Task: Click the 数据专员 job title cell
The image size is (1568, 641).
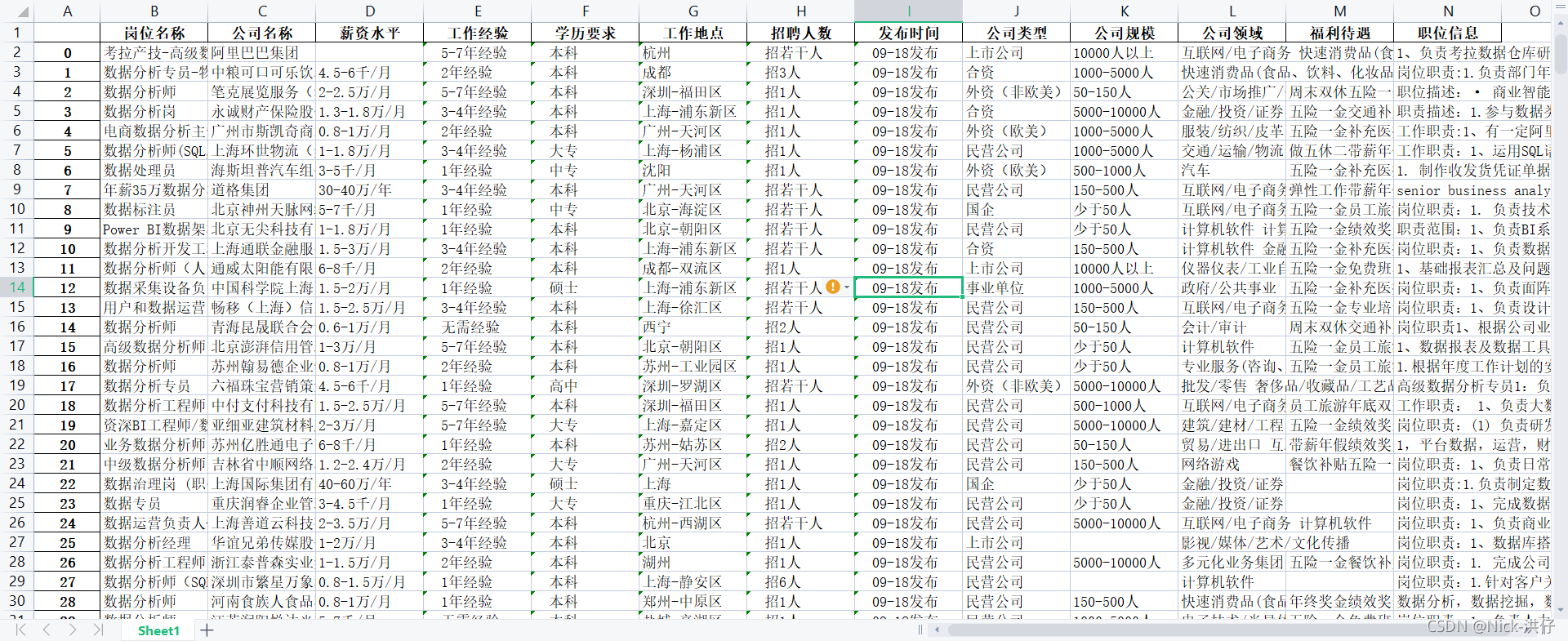Action: coord(154,503)
